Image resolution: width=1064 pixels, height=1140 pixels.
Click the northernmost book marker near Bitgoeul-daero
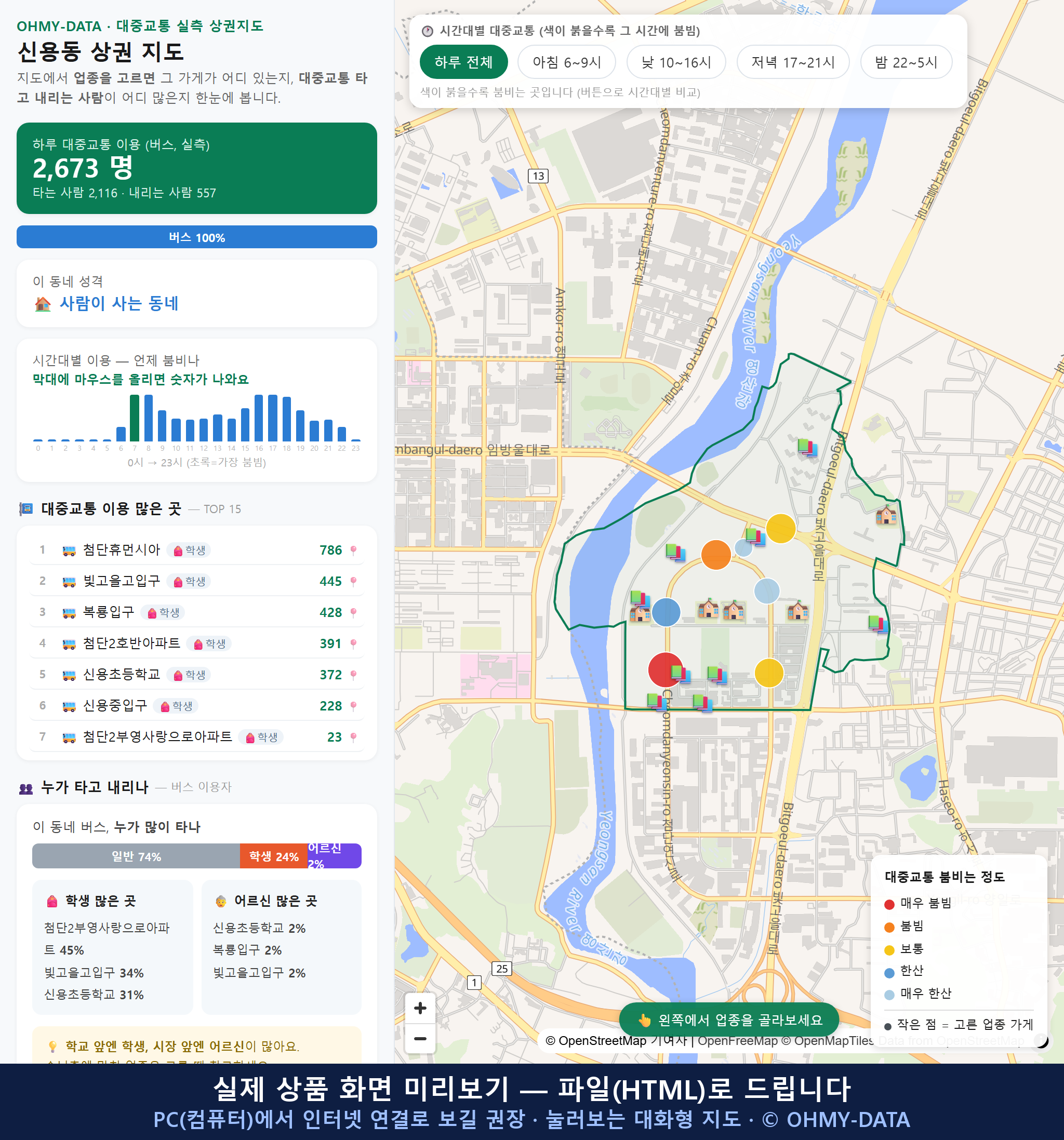click(807, 447)
